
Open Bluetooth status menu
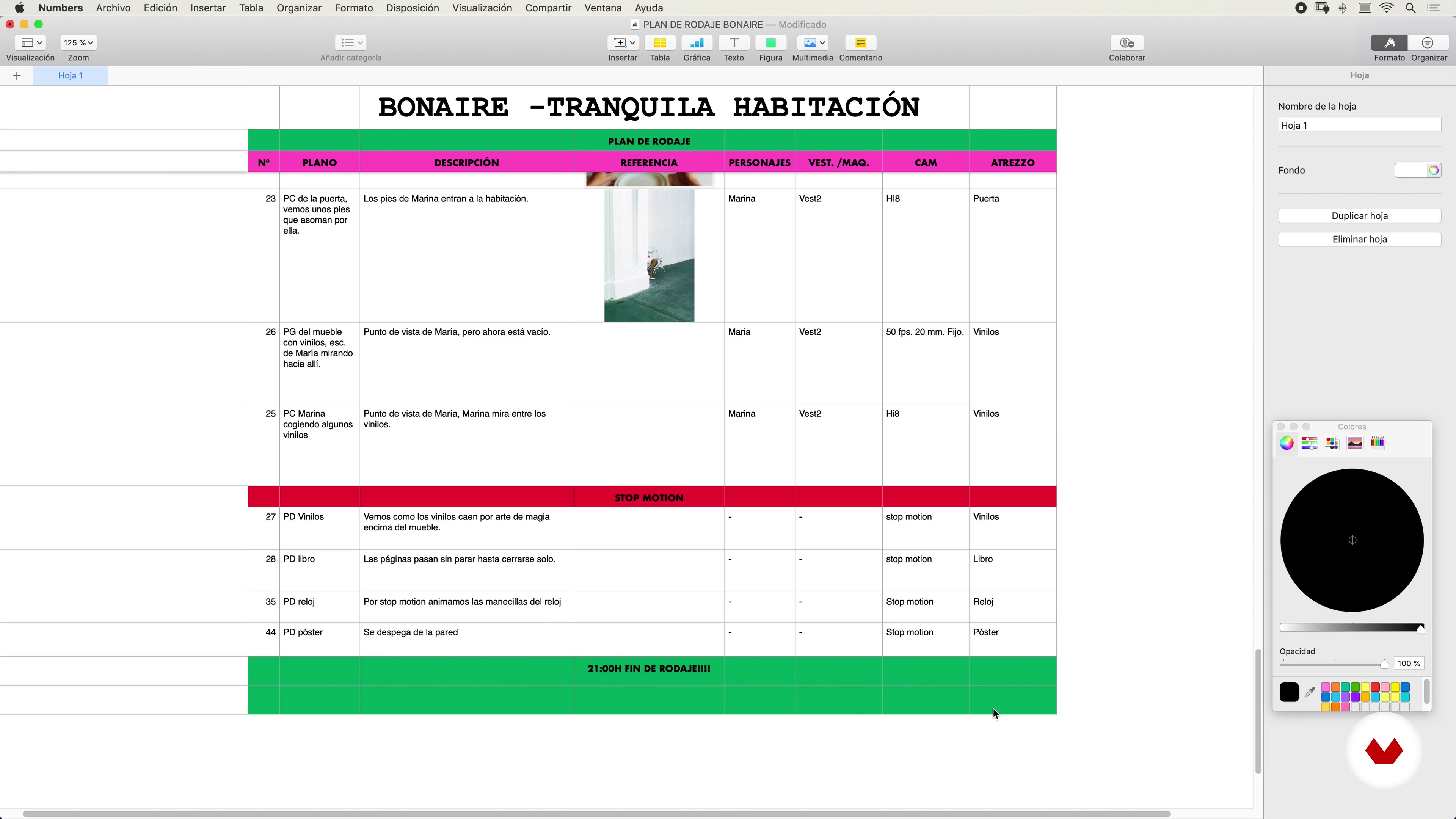1343,8
